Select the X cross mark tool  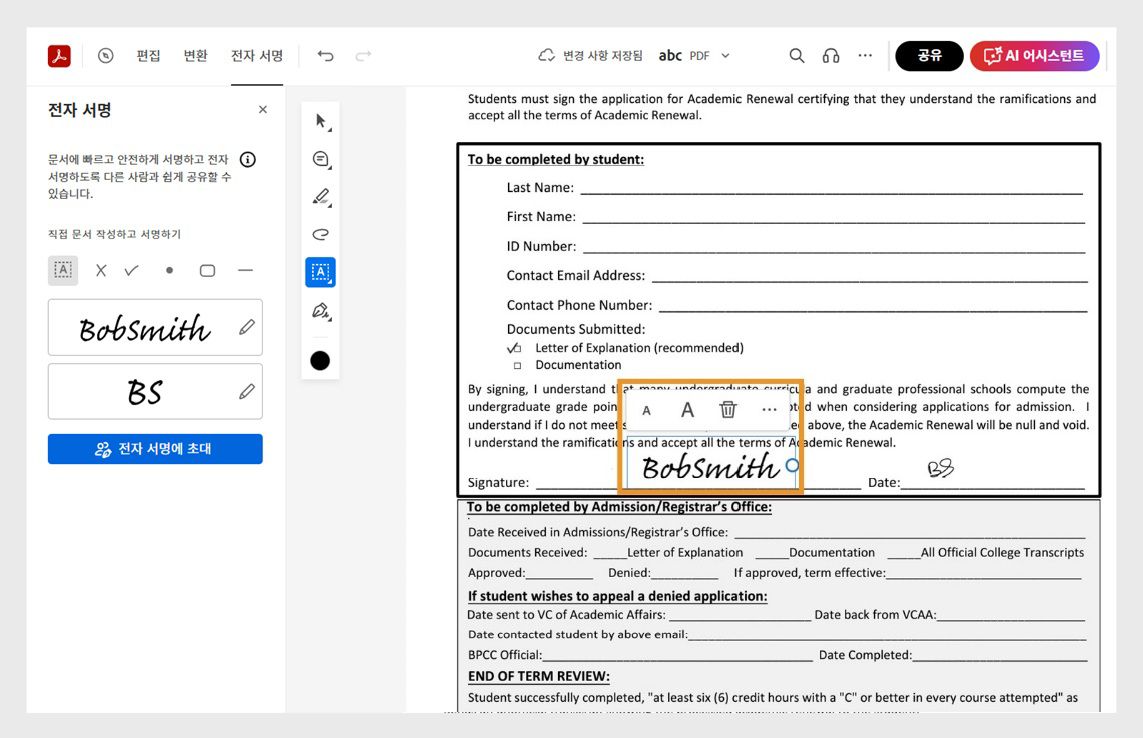[101, 271]
